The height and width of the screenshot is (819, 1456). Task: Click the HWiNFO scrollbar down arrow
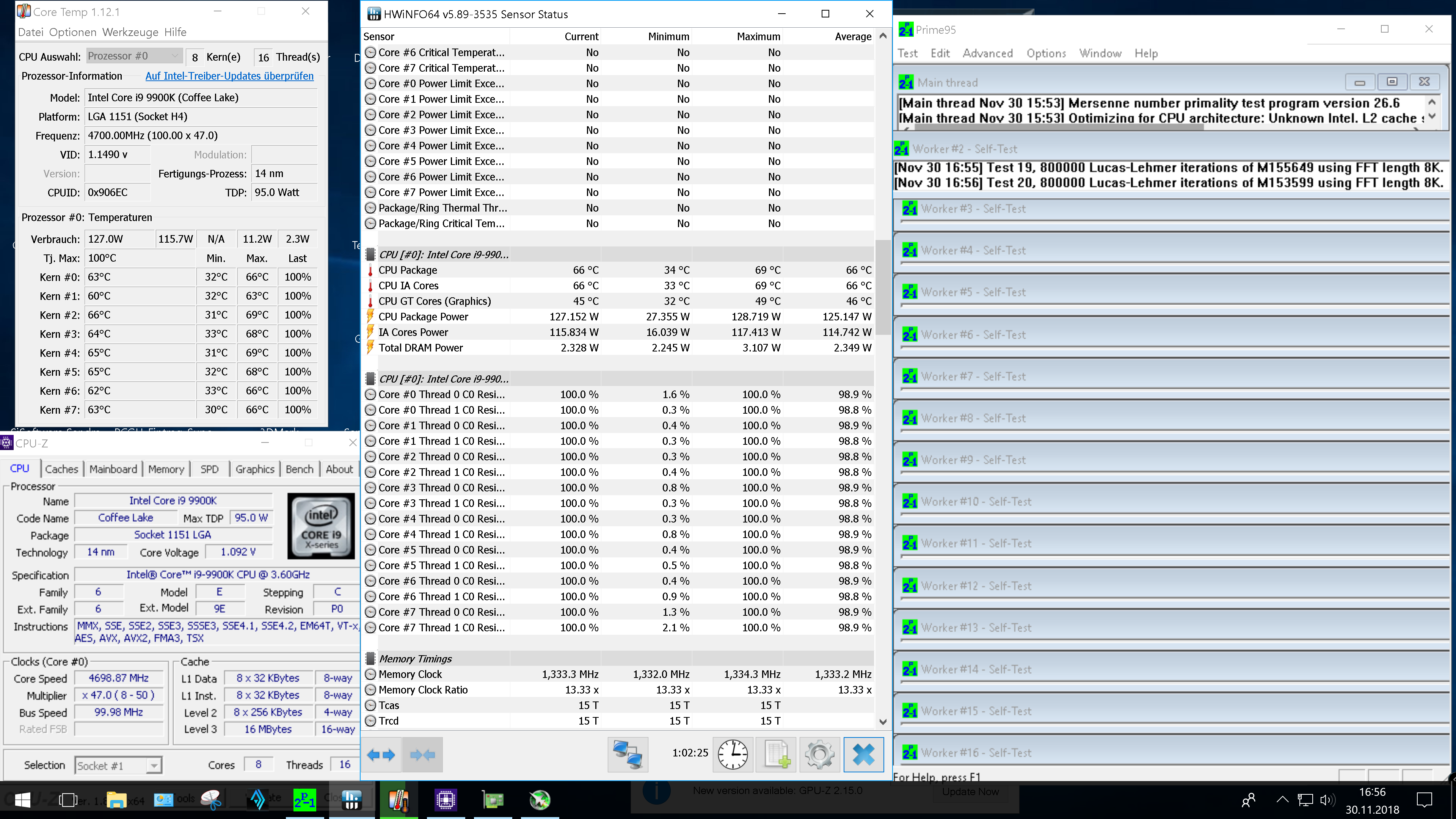(x=883, y=722)
